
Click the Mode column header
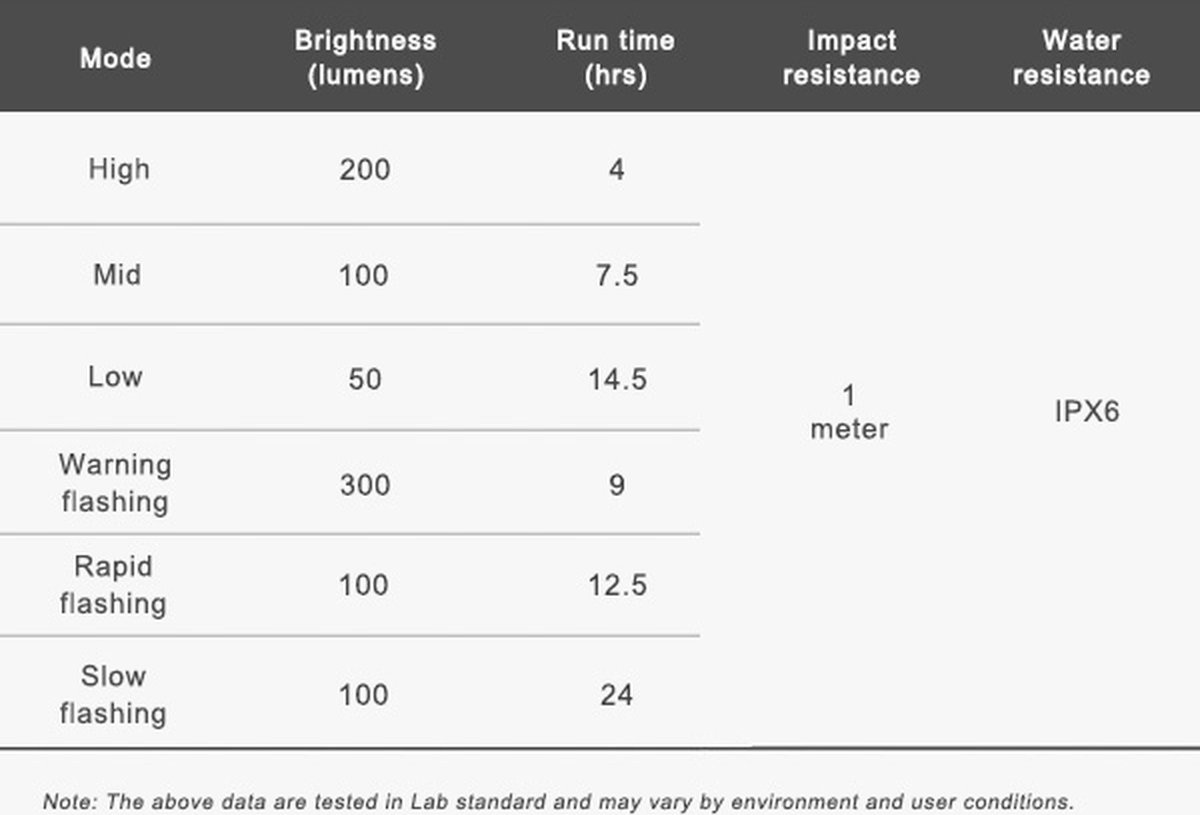coord(115,57)
